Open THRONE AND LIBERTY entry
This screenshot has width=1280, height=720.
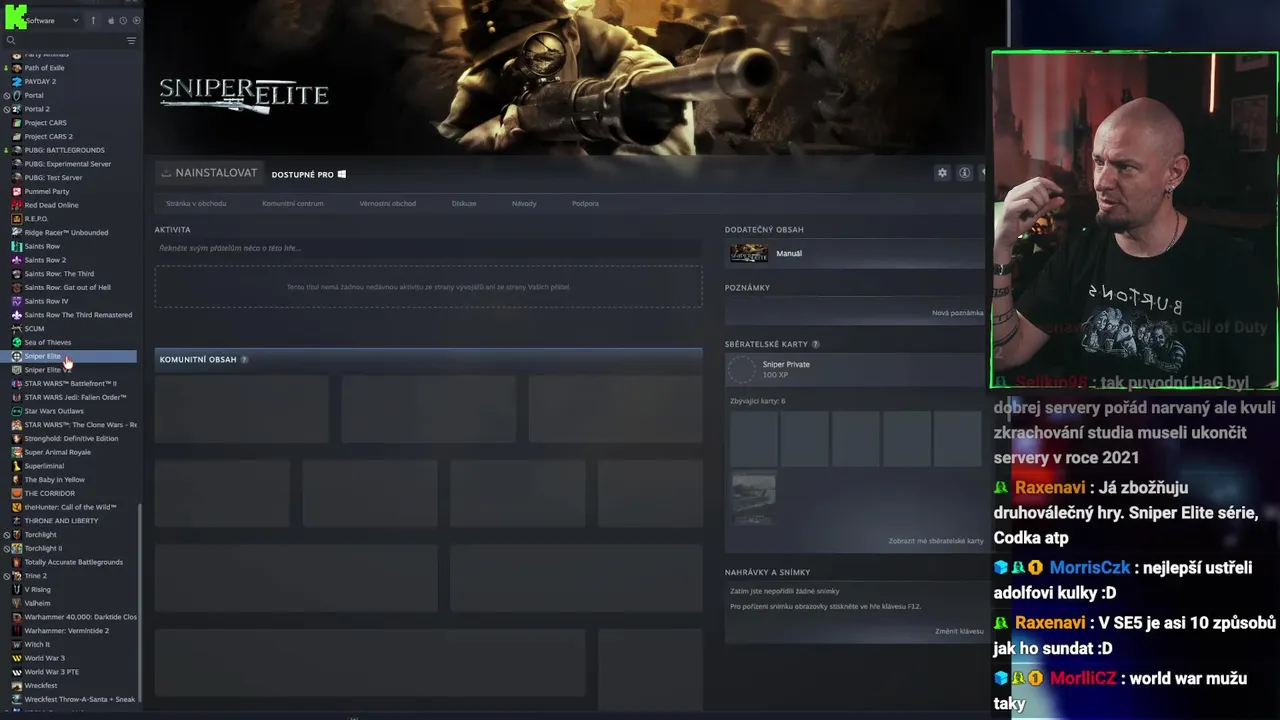(61, 521)
